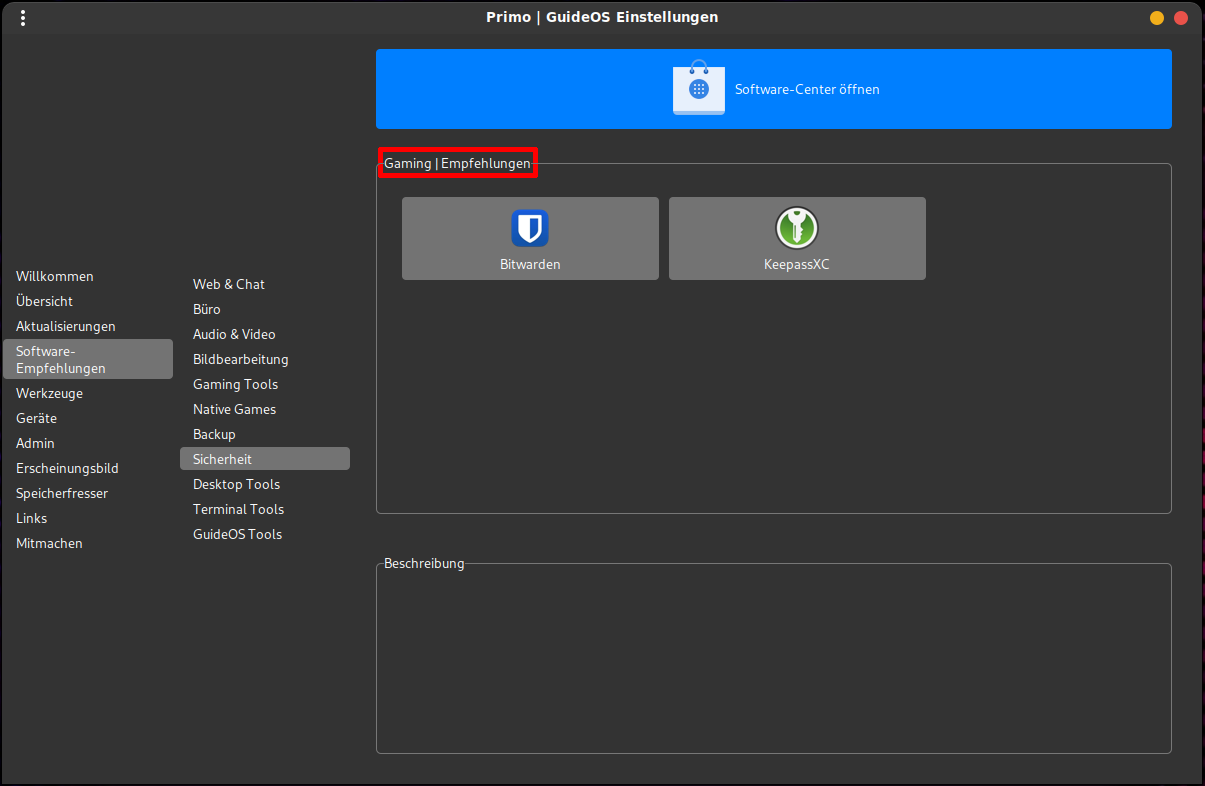1205x786 pixels.
Task: Click the KeepassXC key icon
Action: click(796, 228)
